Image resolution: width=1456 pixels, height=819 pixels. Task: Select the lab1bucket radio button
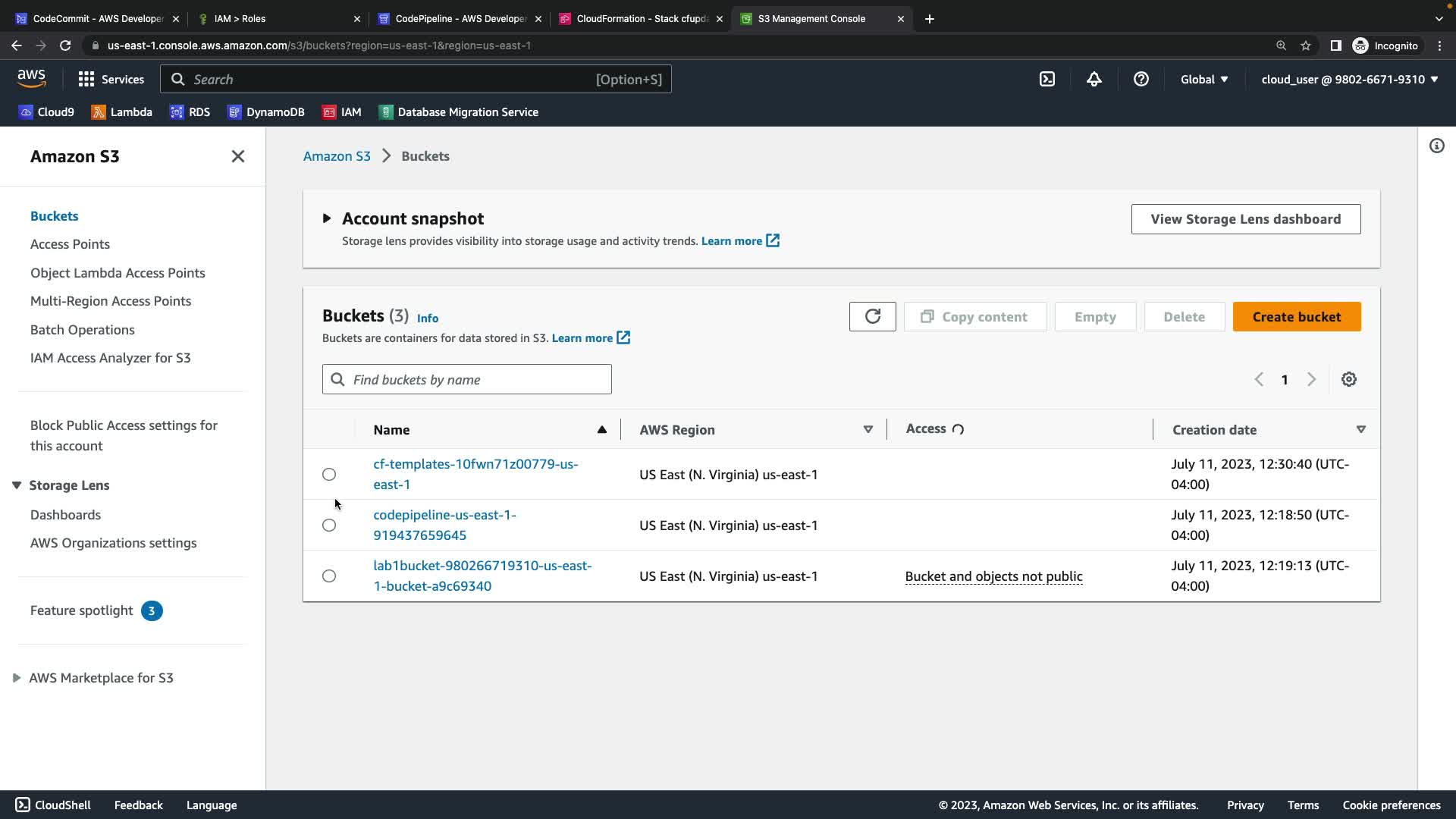pyautogui.click(x=328, y=576)
